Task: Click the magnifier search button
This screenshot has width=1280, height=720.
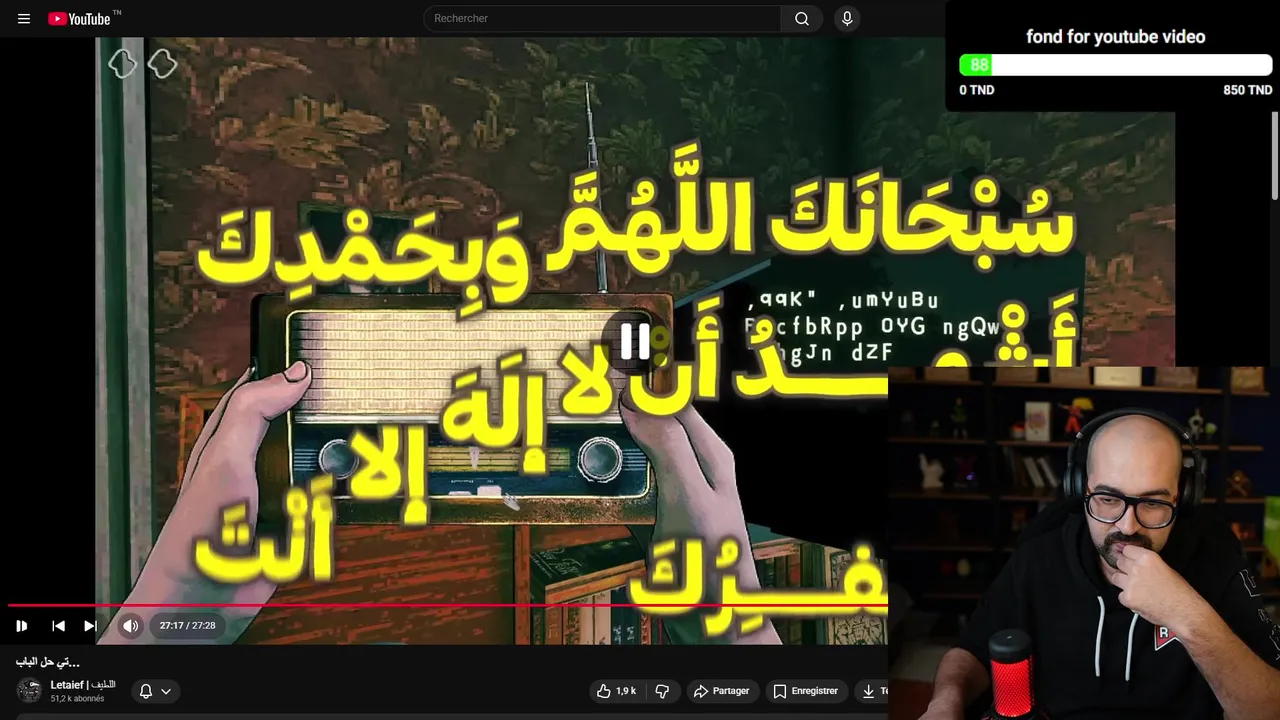Action: coord(802,18)
